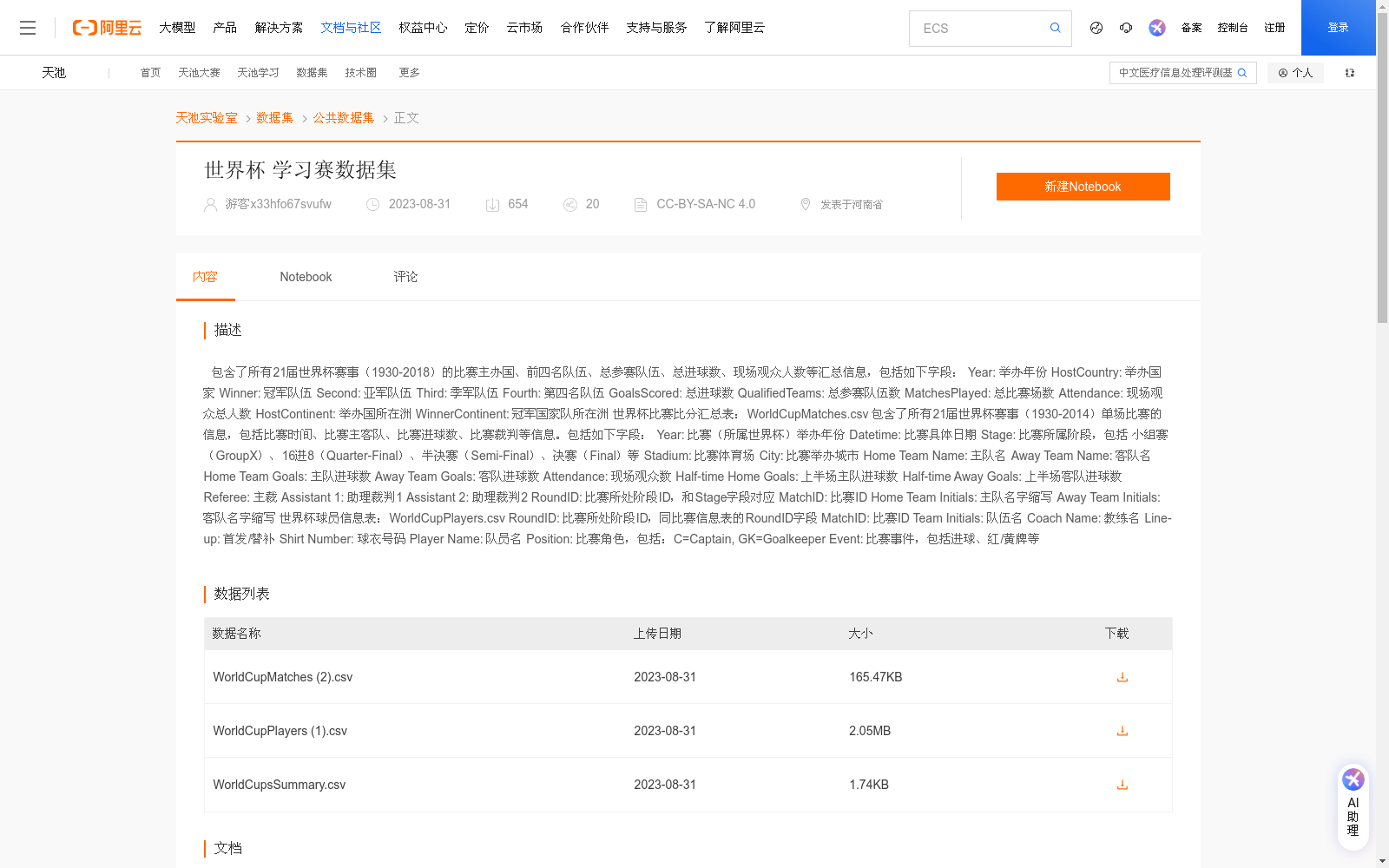The image size is (1389, 868).
Task: Click the author name 游客x33hfo67svufw
Action: click(278, 205)
